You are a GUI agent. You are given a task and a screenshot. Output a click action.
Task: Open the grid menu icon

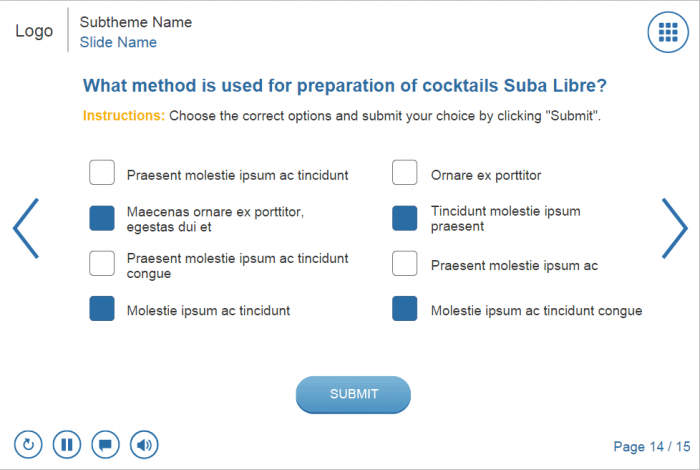tap(669, 32)
